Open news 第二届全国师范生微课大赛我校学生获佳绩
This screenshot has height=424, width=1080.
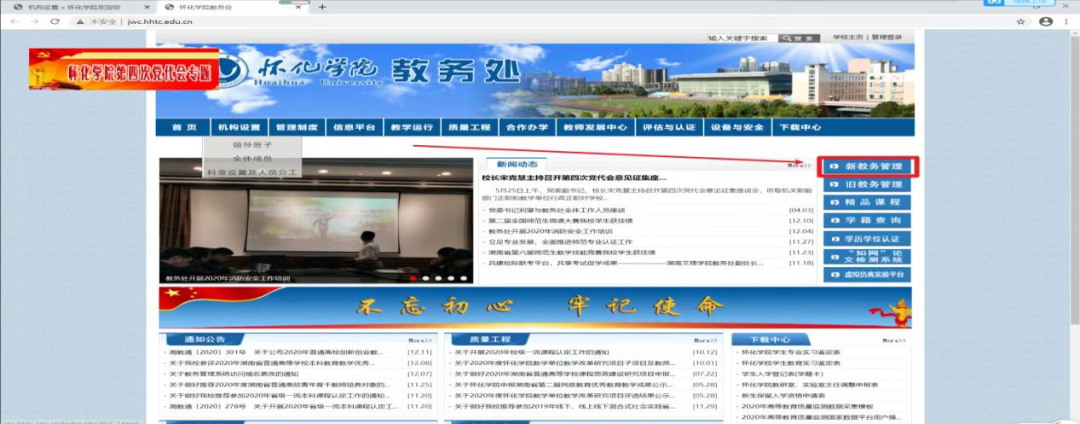(561, 220)
